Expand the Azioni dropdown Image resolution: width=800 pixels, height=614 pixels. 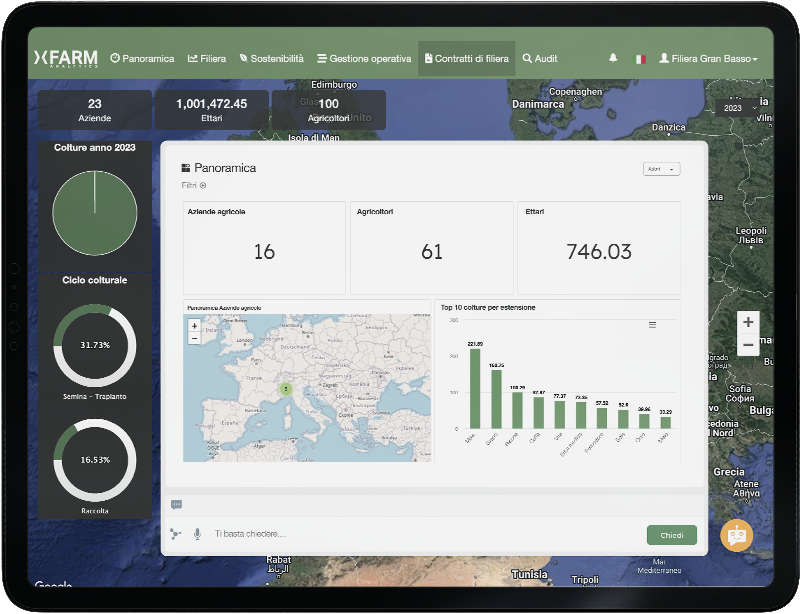(x=661, y=169)
